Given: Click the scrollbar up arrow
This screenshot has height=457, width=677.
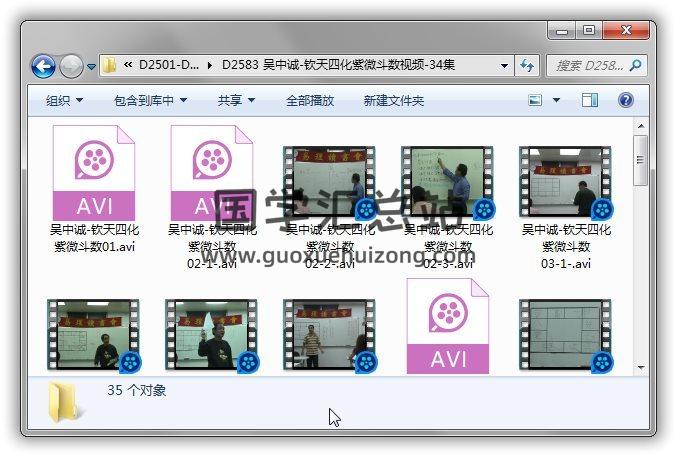Looking at the screenshot, I should [641, 126].
